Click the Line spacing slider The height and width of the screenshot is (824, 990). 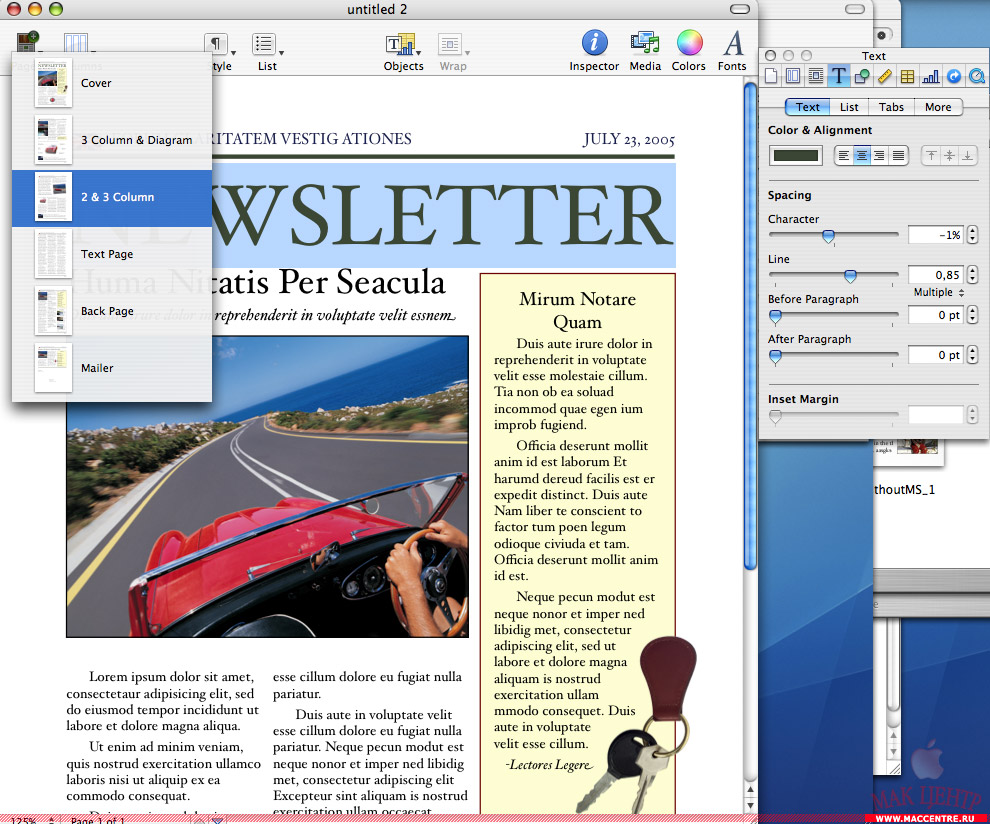[833, 275]
